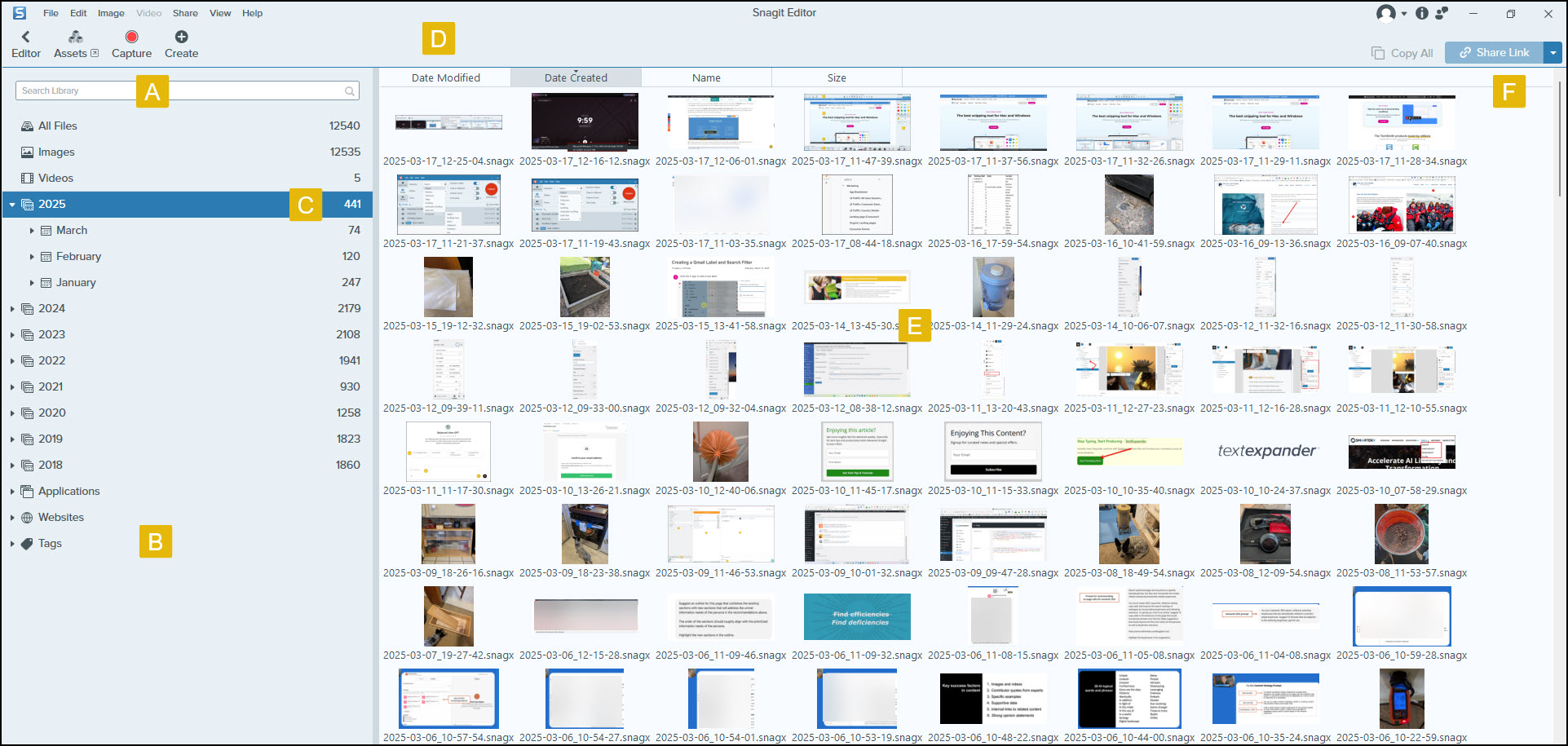
Task: Open the View menu
Action: (x=220, y=13)
